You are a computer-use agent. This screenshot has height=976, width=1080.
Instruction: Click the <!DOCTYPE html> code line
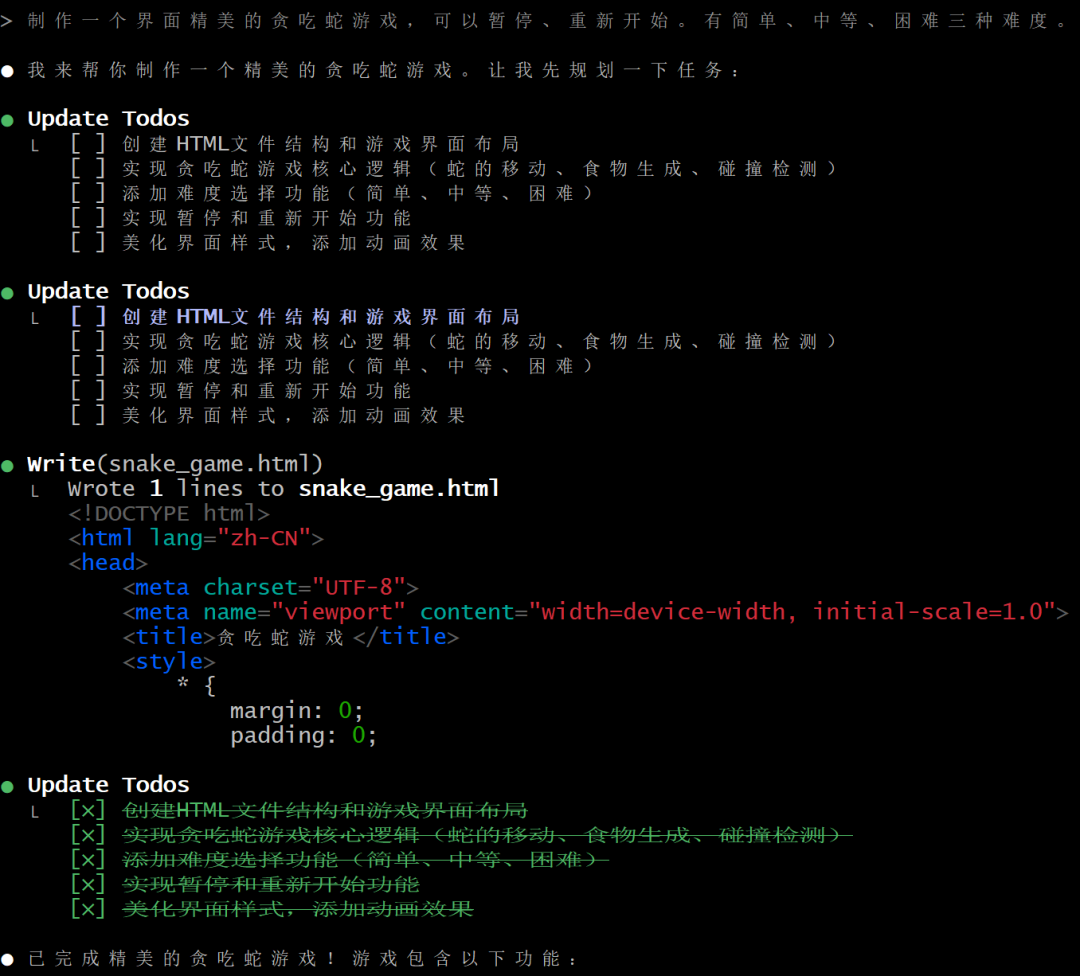169,513
